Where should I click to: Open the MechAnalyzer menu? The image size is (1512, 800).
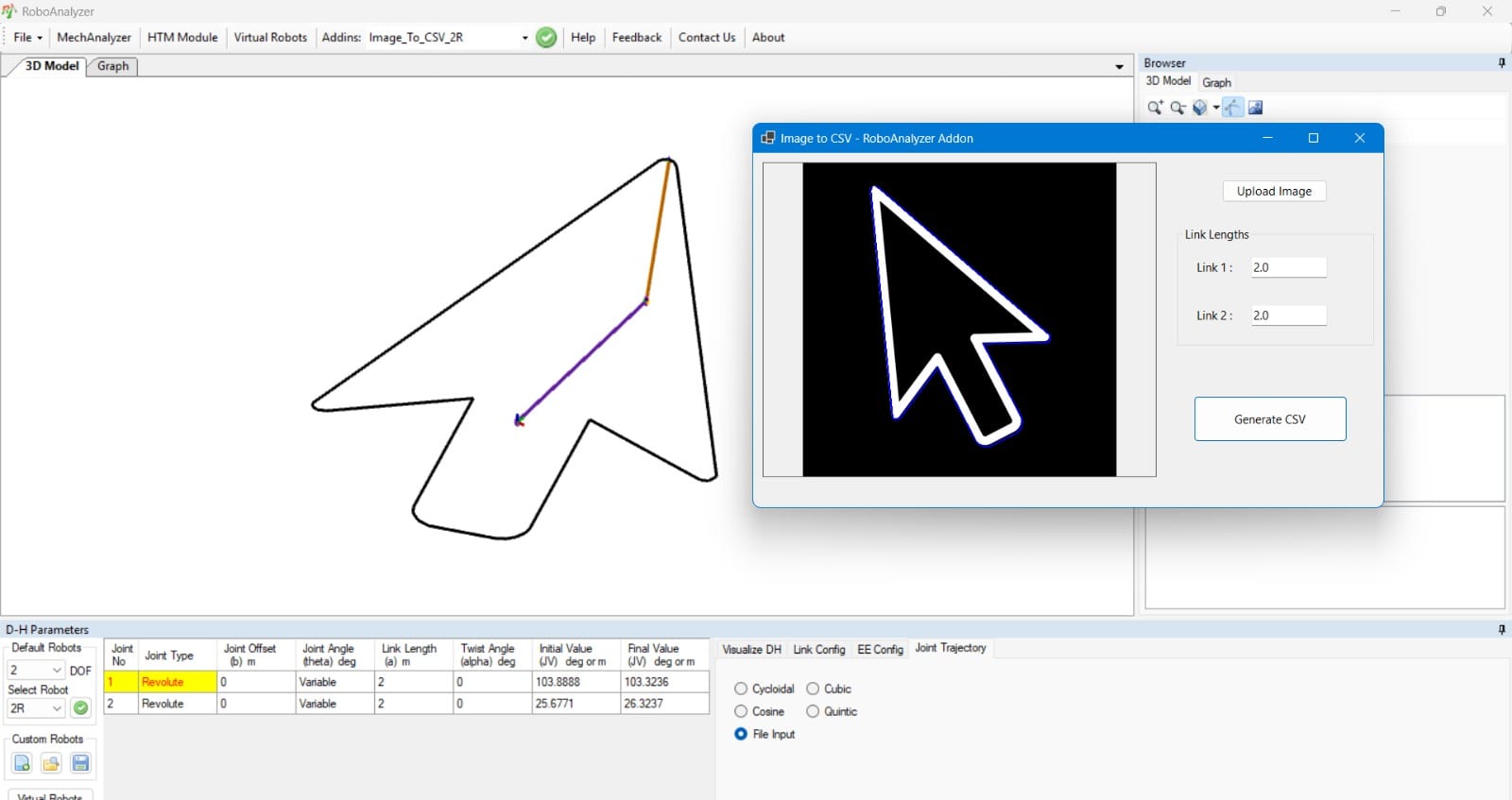tap(94, 38)
